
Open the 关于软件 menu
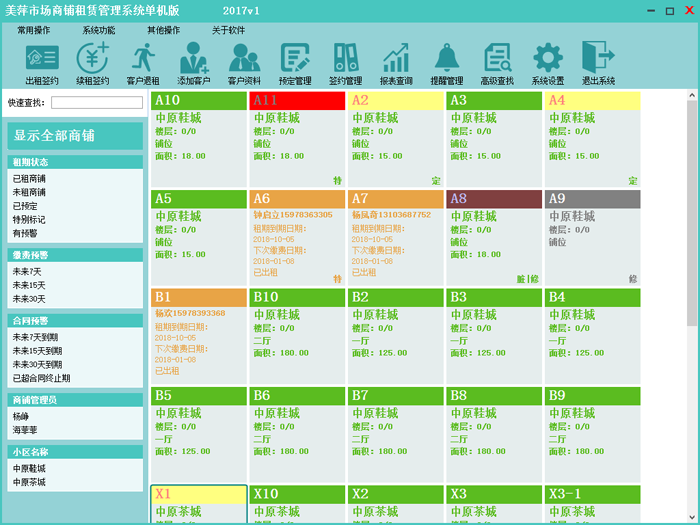[x=228, y=30]
